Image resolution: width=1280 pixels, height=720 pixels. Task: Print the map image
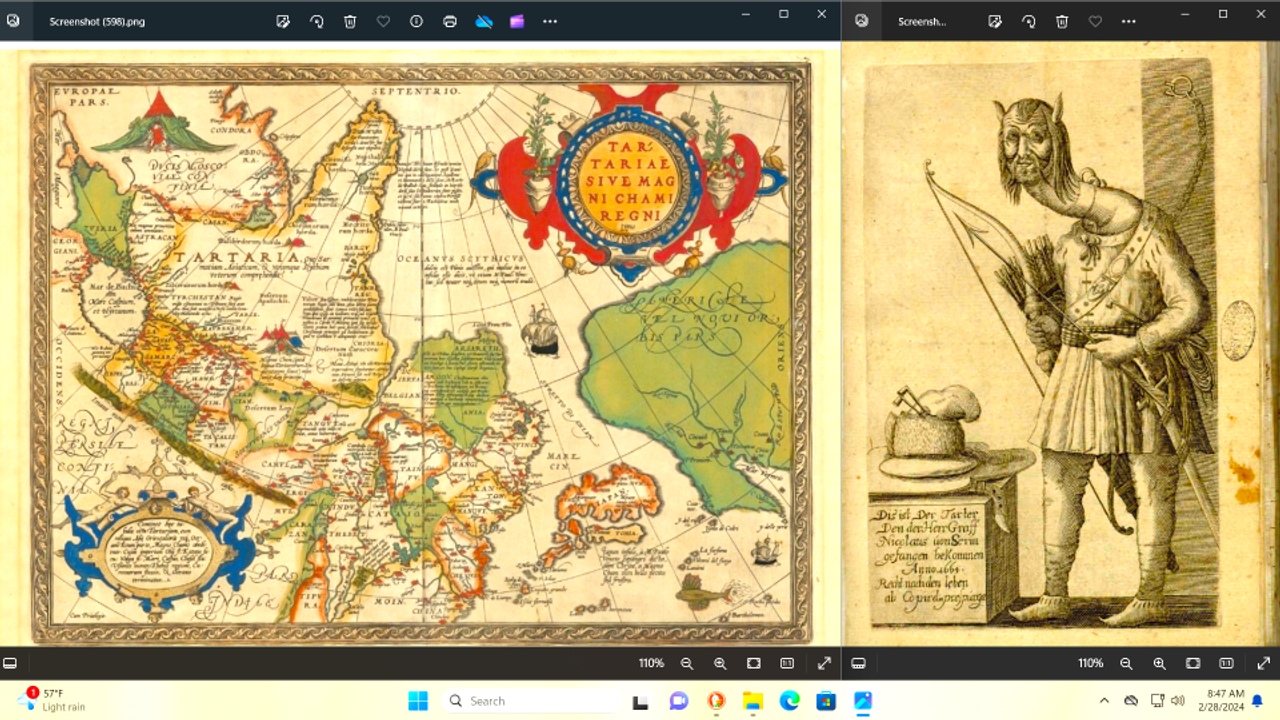(x=450, y=21)
